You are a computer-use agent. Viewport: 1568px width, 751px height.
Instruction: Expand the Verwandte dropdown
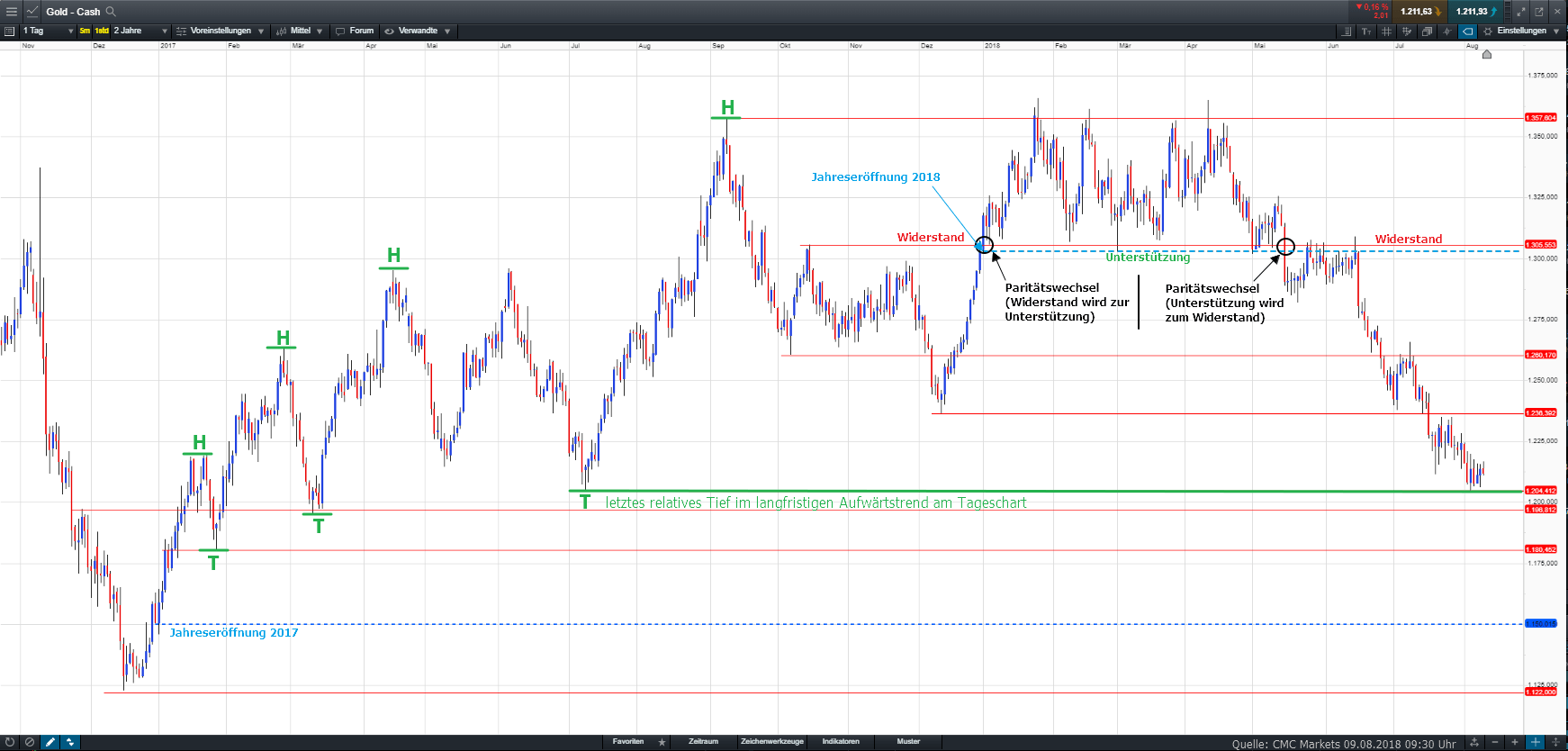pyautogui.click(x=447, y=32)
